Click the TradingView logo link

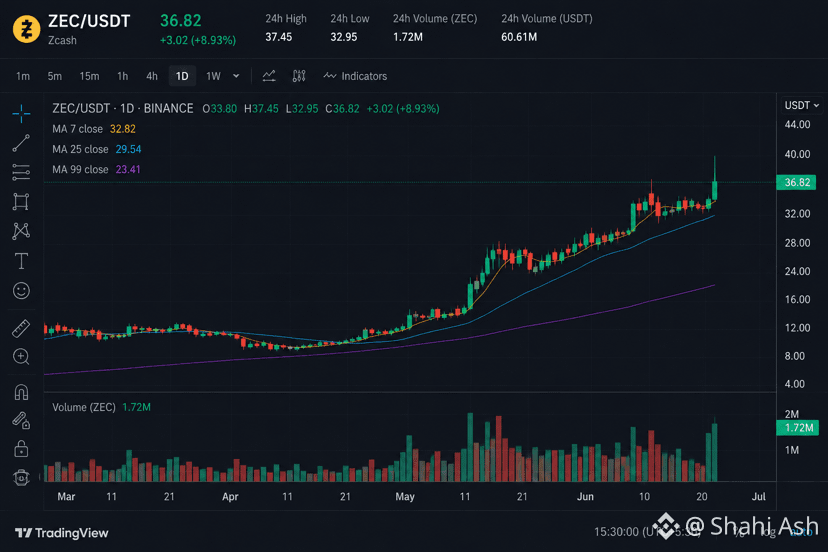pos(61,533)
